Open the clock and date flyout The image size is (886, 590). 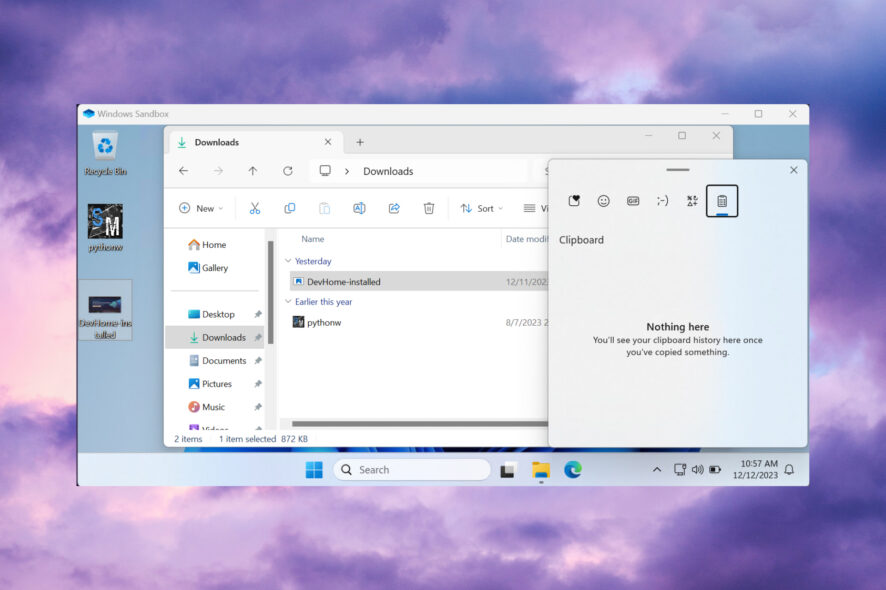[755, 469]
